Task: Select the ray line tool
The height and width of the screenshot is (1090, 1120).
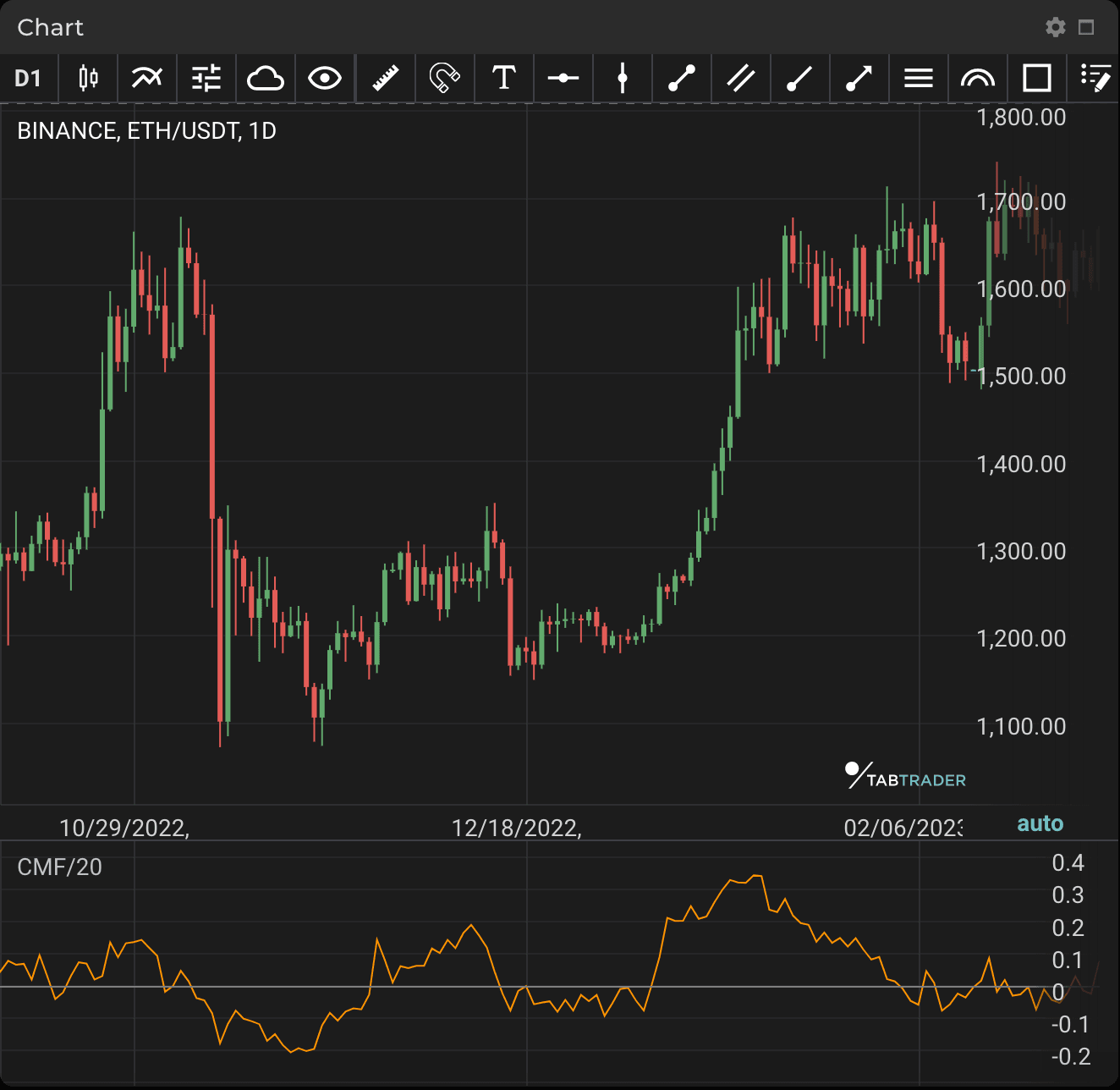Action: [x=800, y=79]
